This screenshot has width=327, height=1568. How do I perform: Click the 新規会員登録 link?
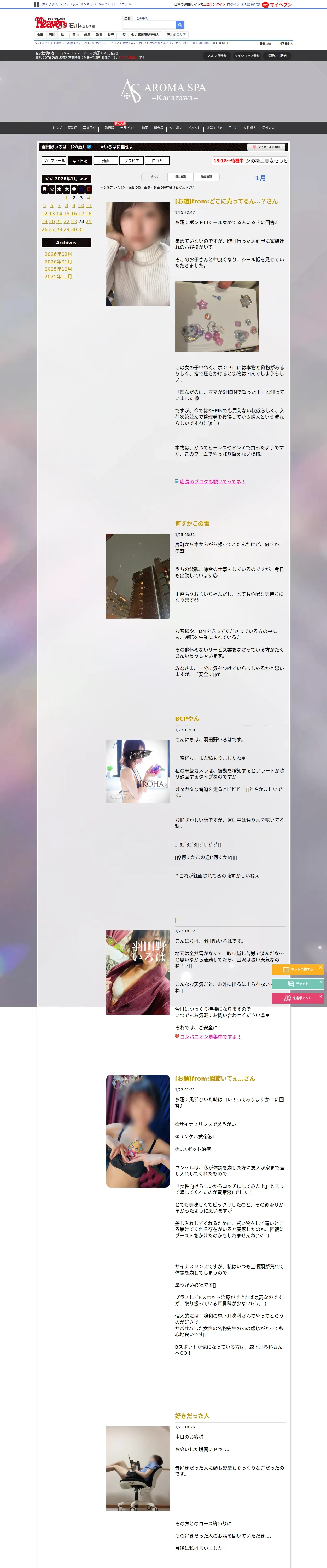tap(250, 4)
